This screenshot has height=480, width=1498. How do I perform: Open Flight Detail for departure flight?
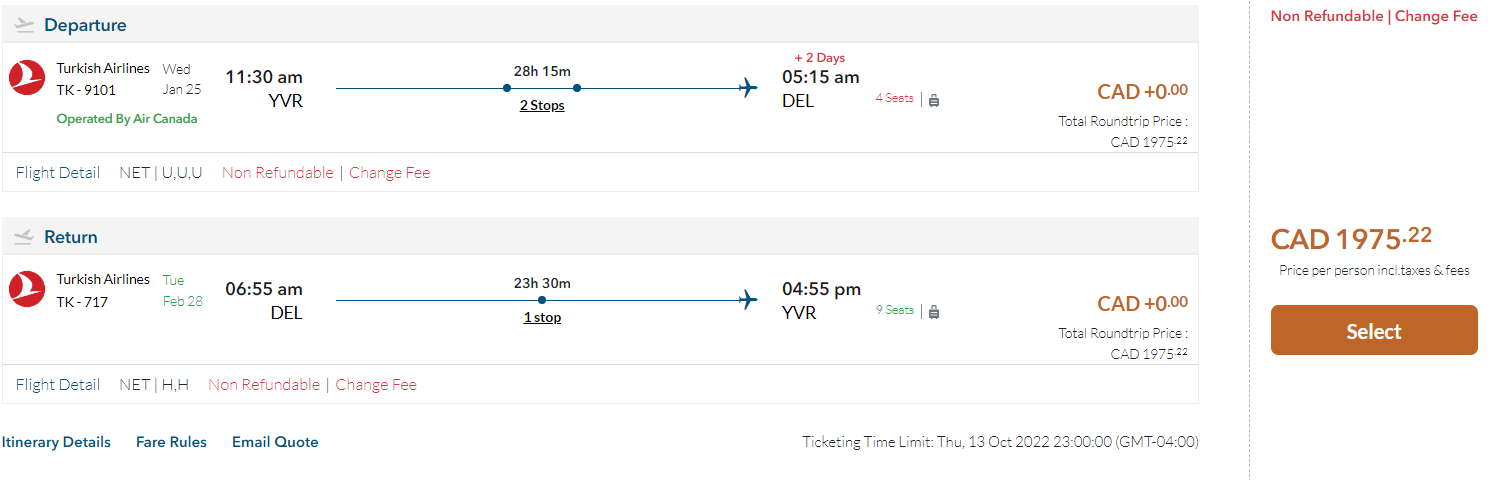[58, 172]
